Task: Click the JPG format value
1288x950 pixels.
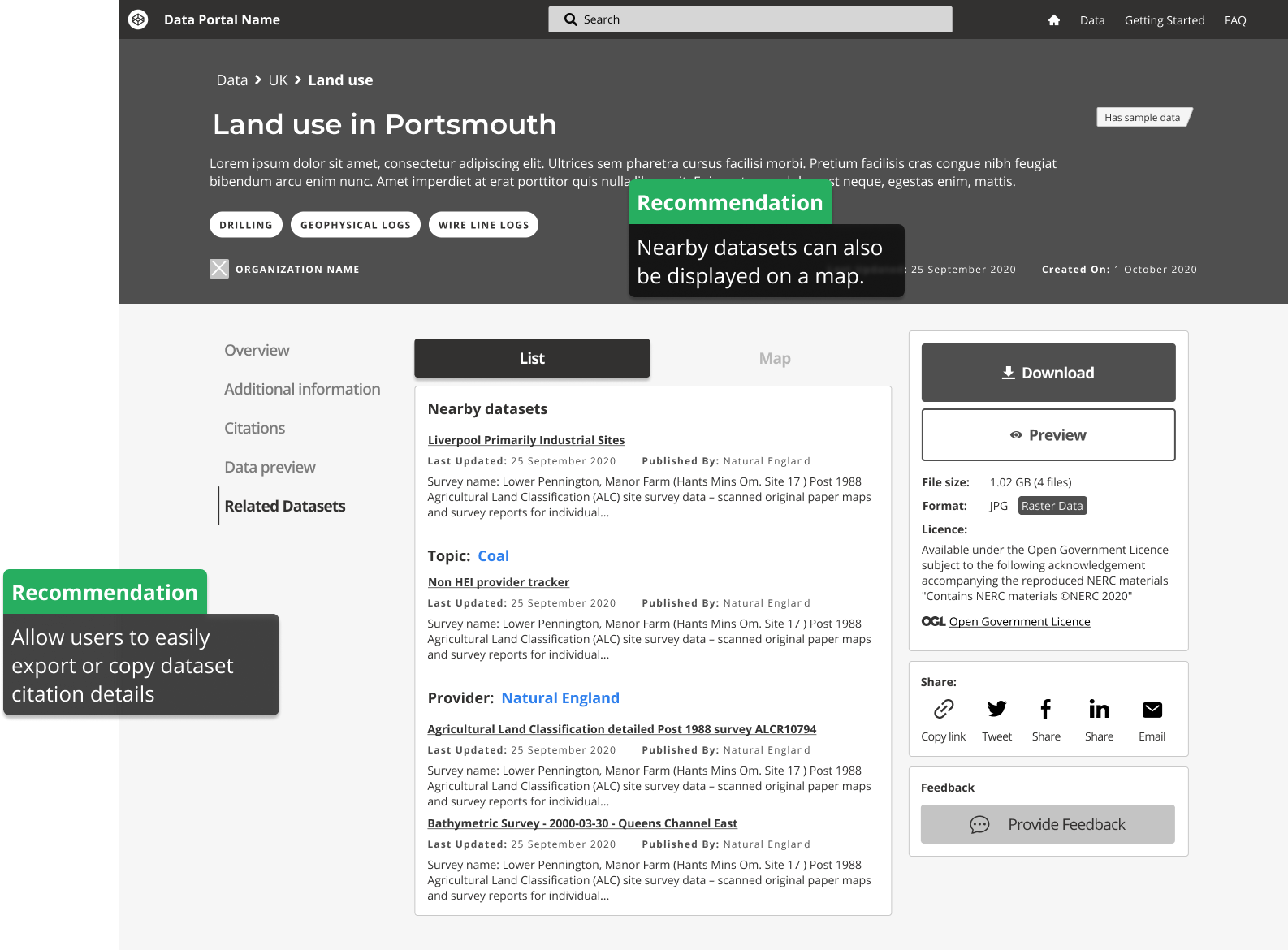Action: 999,506
